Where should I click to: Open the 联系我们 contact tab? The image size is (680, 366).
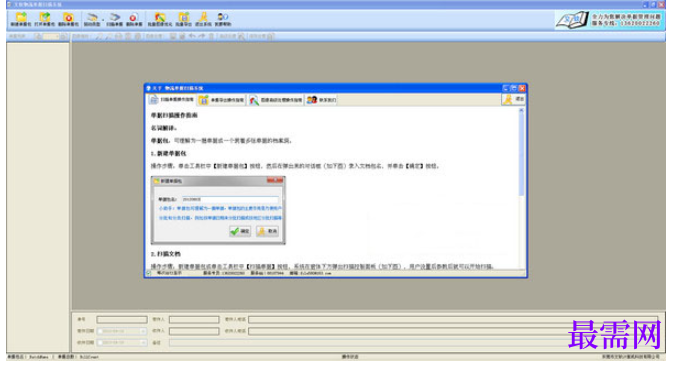tap(321, 100)
